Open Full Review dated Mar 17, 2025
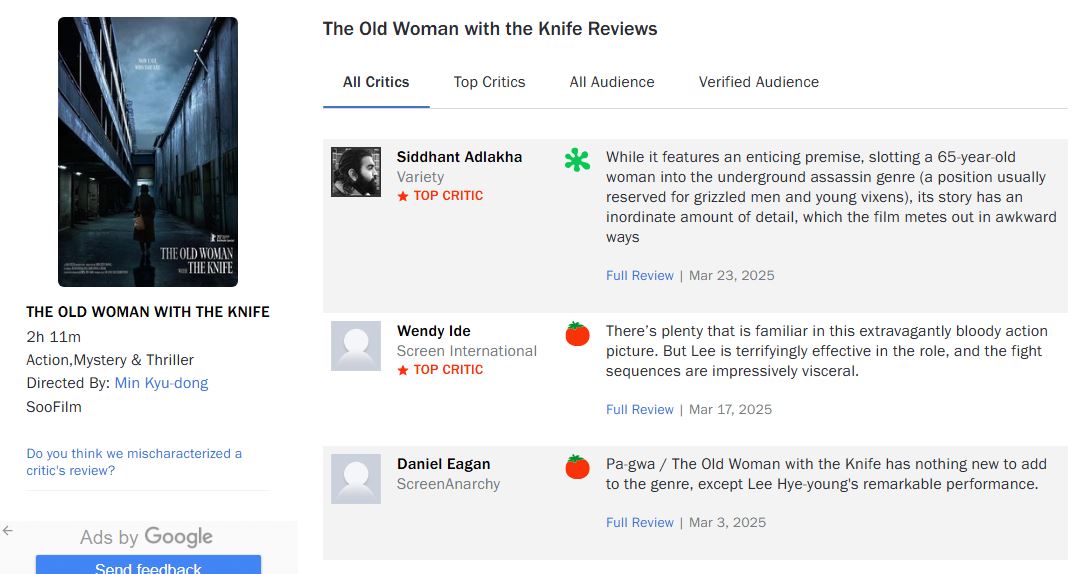The image size is (1083, 574). tap(639, 409)
